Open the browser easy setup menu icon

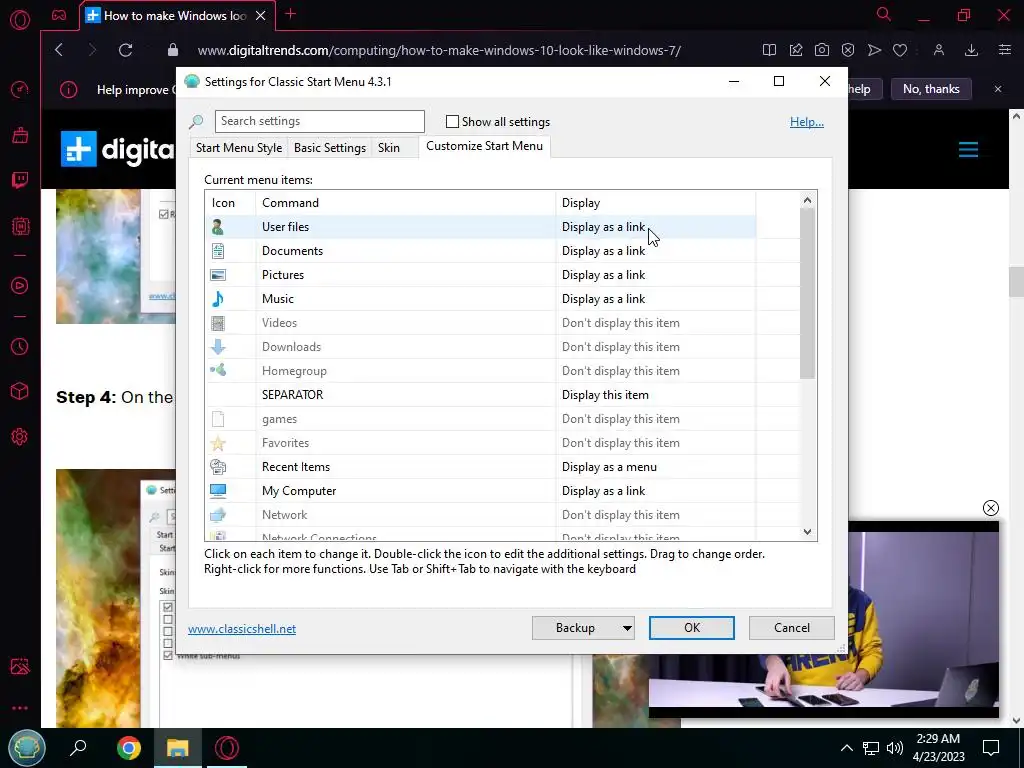pyautogui.click(x=1005, y=50)
